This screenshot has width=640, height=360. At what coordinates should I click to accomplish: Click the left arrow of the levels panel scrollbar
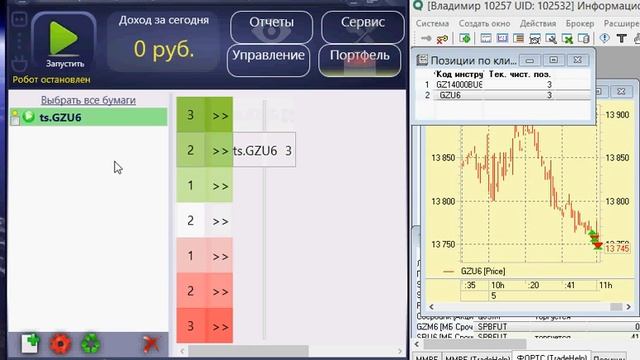coord(182,351)
